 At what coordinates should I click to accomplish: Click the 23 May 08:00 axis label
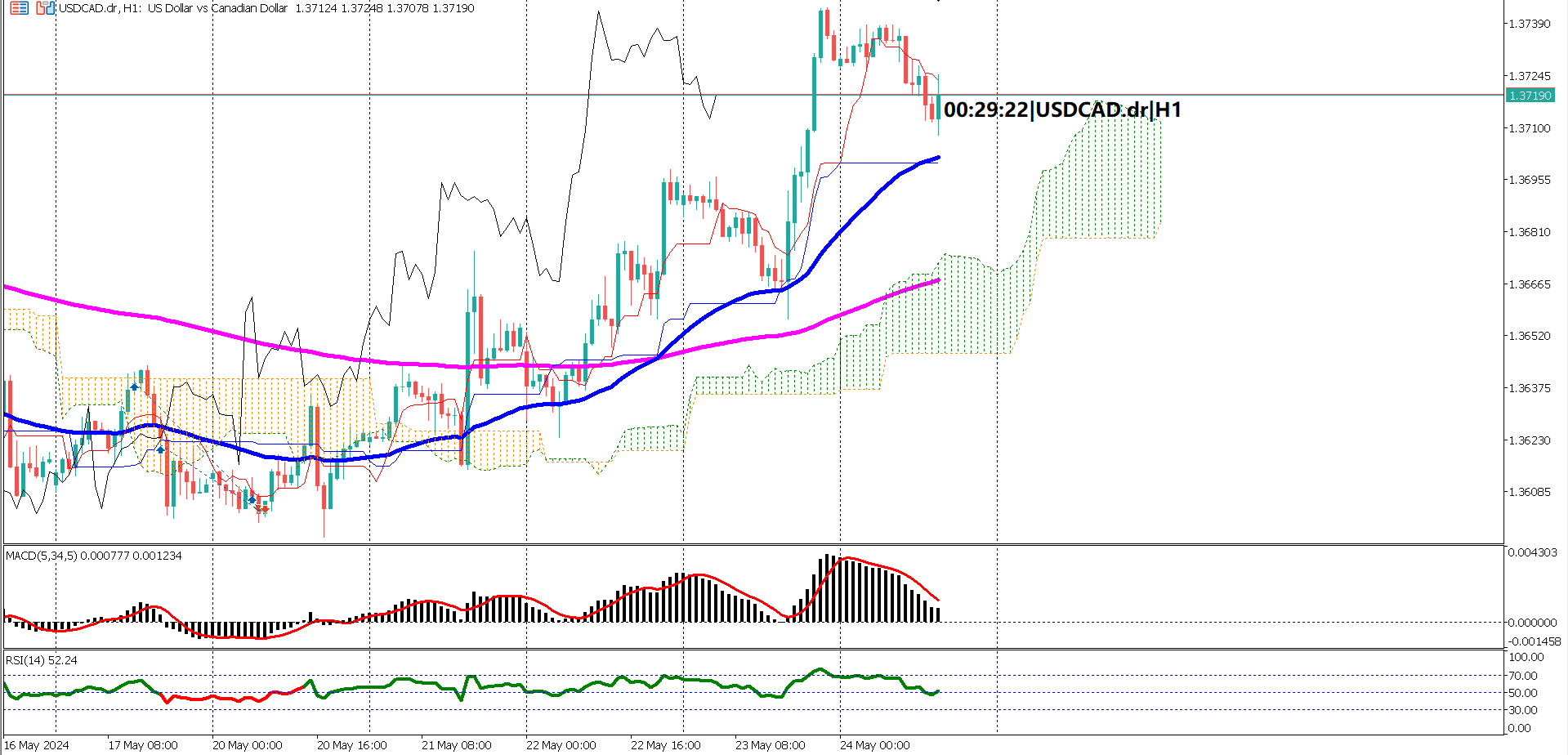[x=771, y=744]
